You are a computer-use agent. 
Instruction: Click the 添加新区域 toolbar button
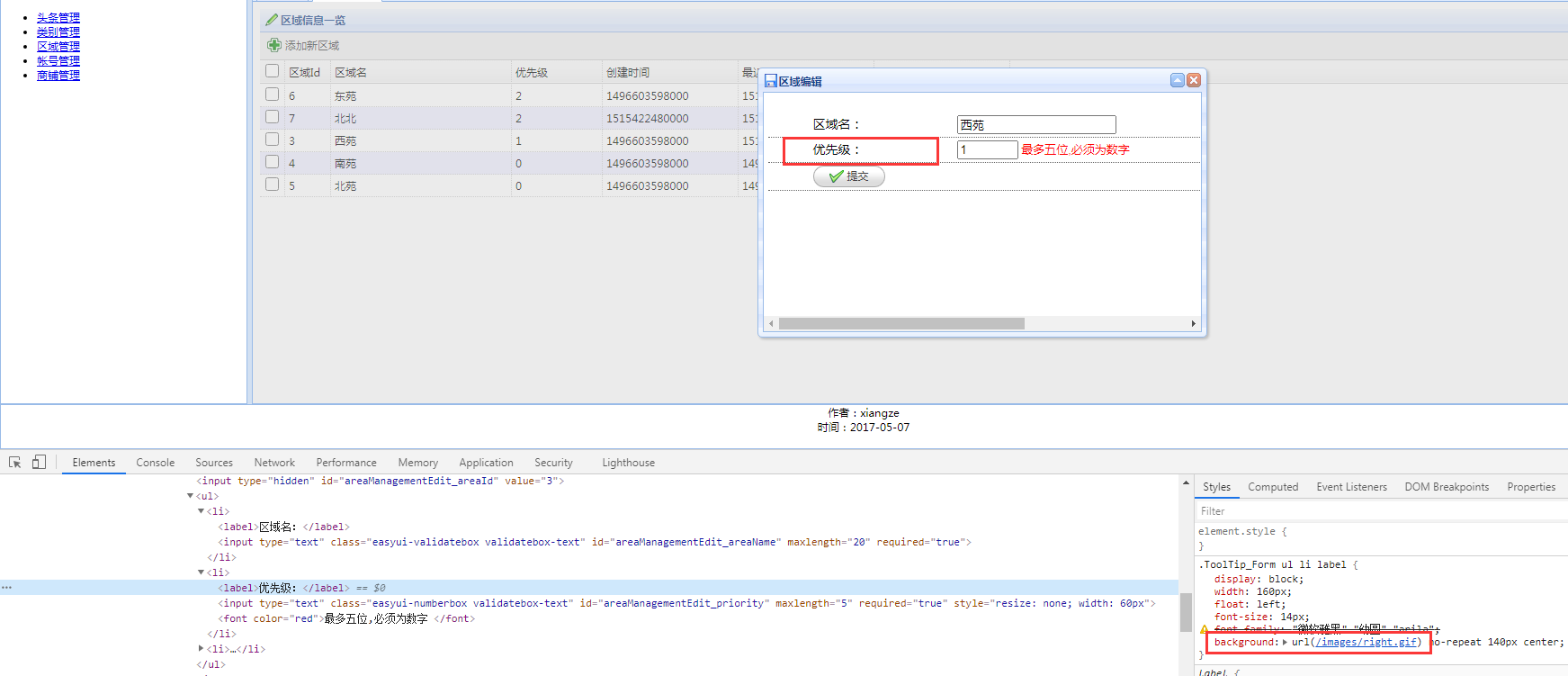303,45
